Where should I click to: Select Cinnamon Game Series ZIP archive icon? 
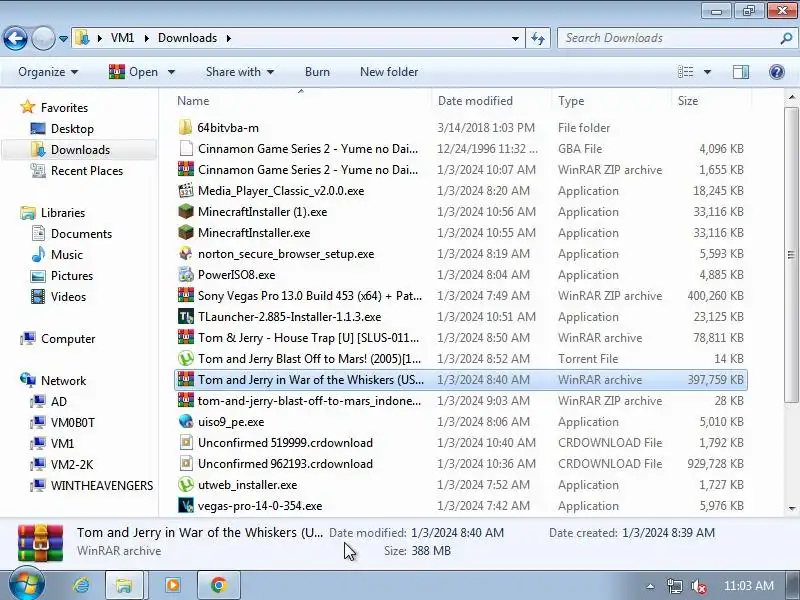[x=186, y=169]
